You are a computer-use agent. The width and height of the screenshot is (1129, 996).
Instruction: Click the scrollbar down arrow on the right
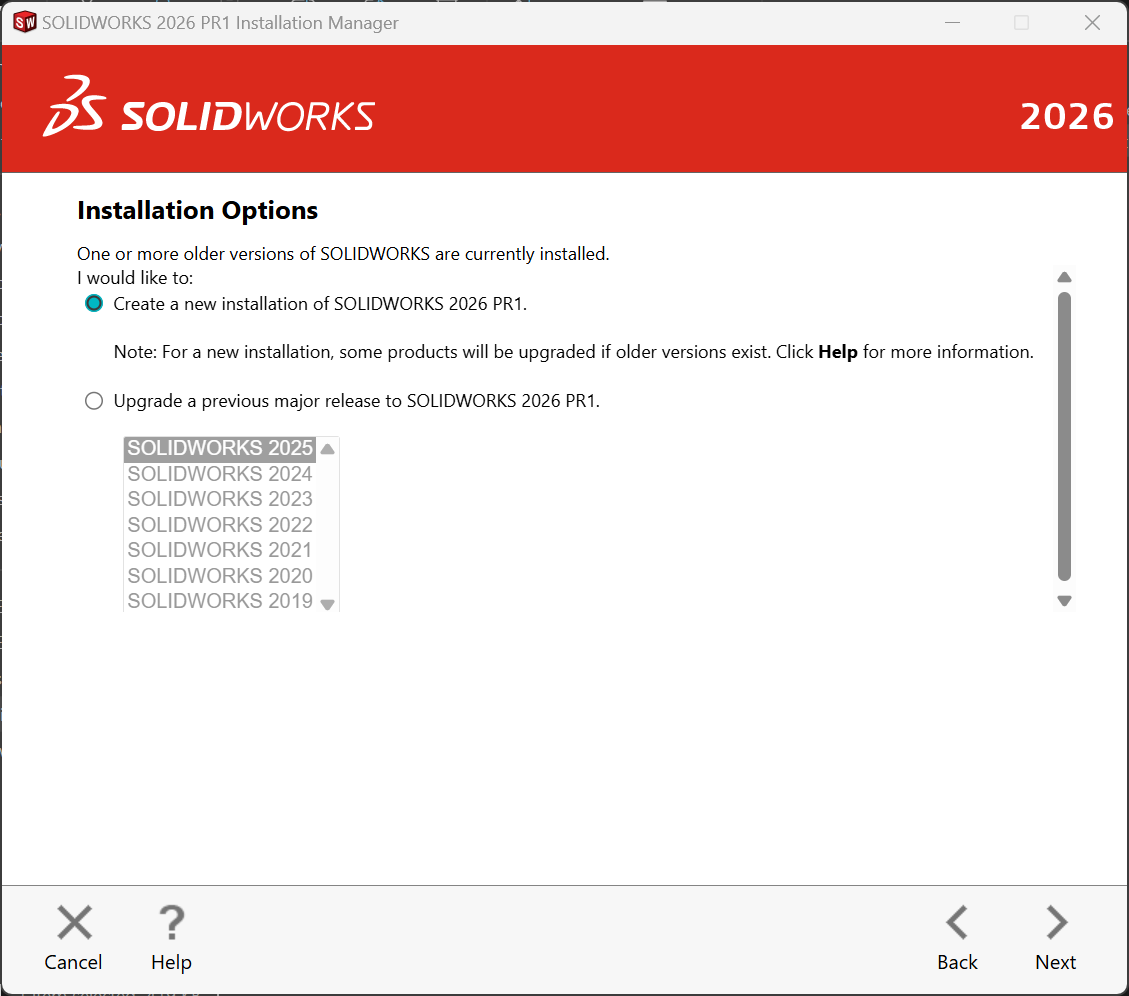(1064, 600)
